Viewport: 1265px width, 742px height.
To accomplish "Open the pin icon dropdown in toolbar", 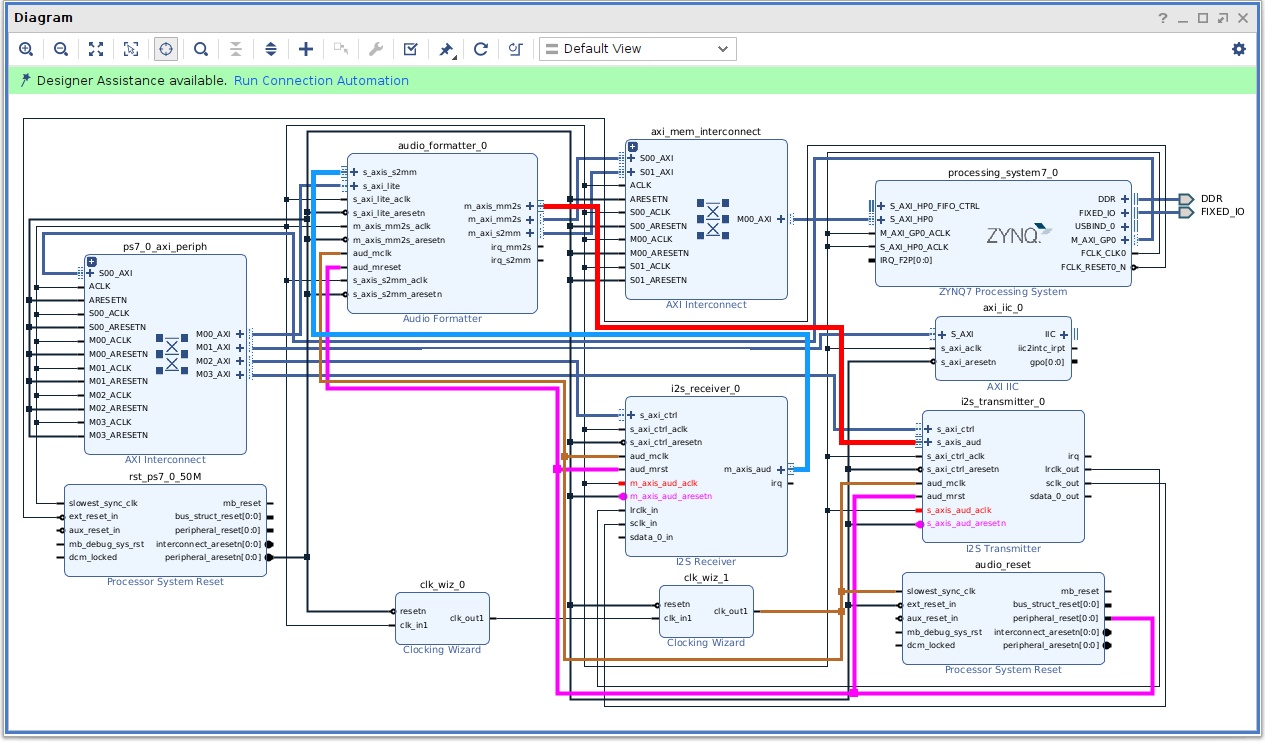I will pos(447,49).
